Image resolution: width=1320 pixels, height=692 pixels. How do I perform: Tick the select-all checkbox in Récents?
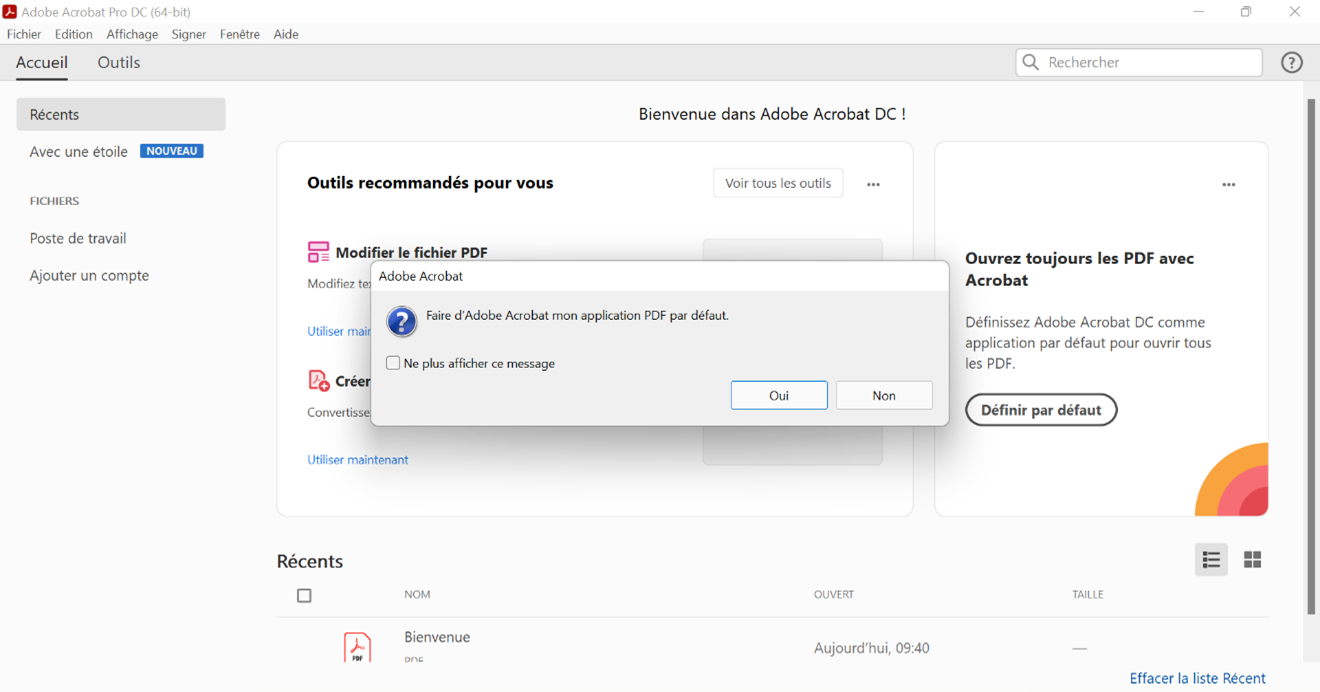click(304, 595)
